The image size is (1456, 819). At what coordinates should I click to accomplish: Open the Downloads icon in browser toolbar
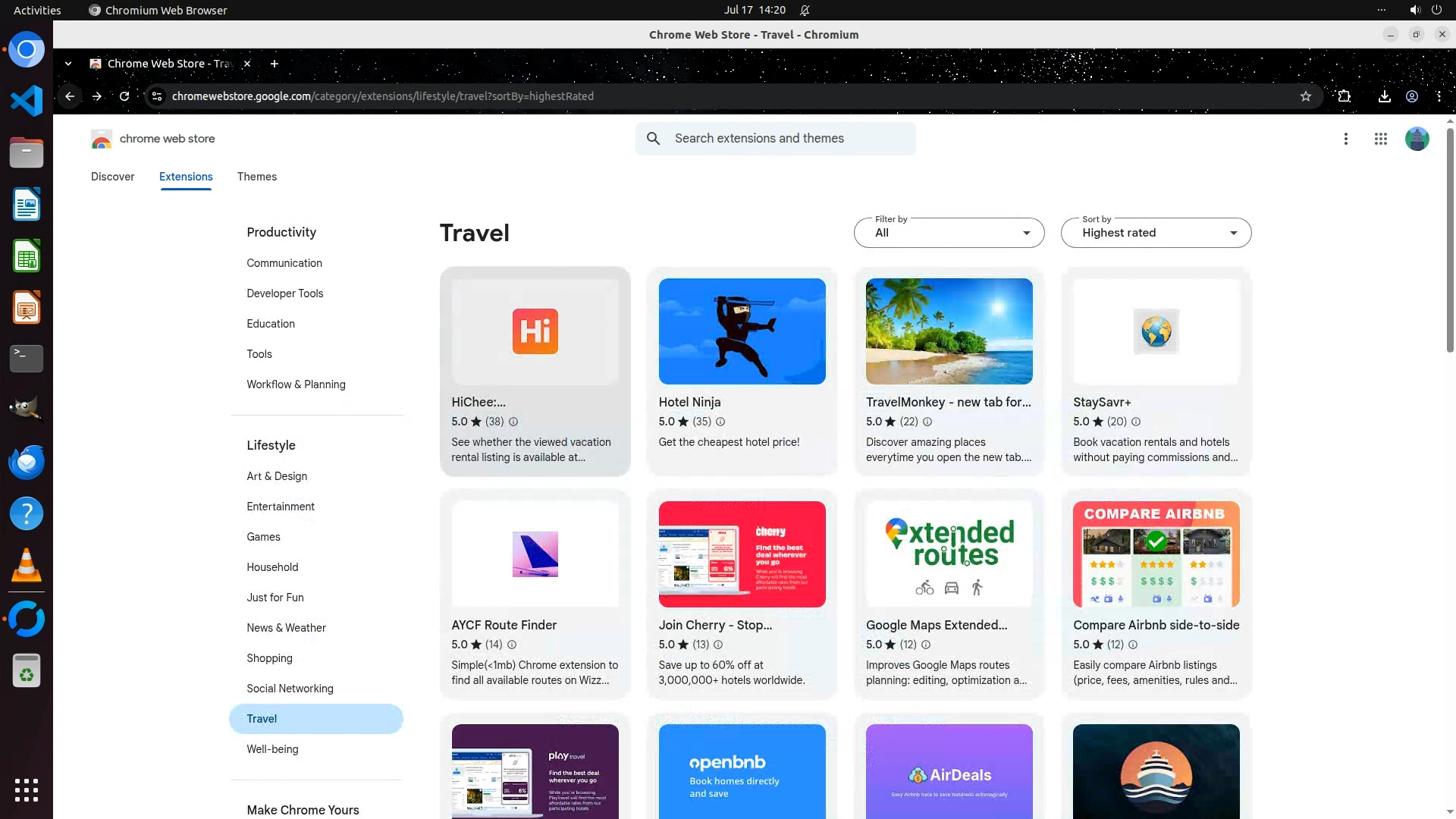tap(1384, 96)
